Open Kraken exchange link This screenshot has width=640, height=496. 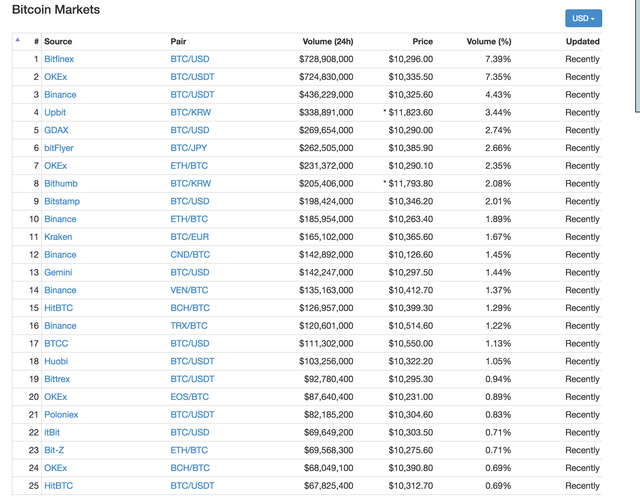point(58,237)
